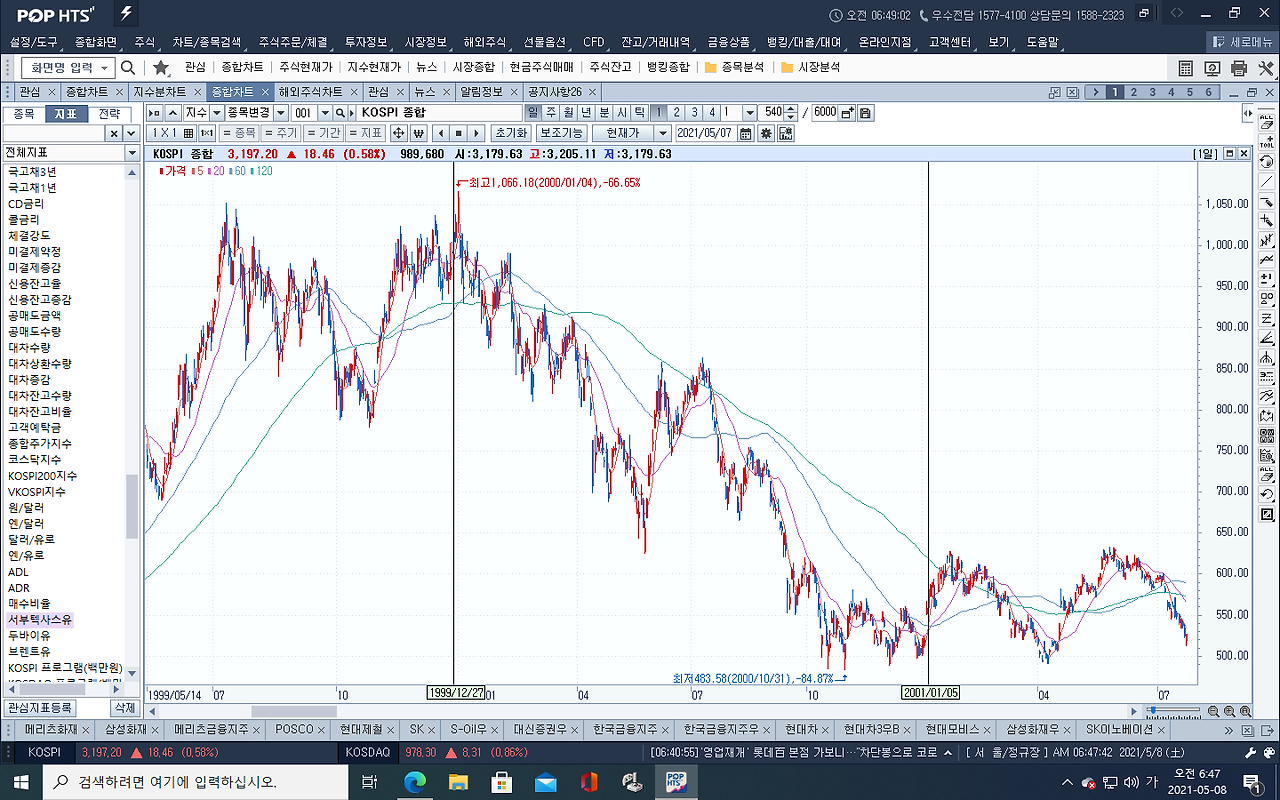
Task: Select minute 분 period toggle
Action: (604, 113)
